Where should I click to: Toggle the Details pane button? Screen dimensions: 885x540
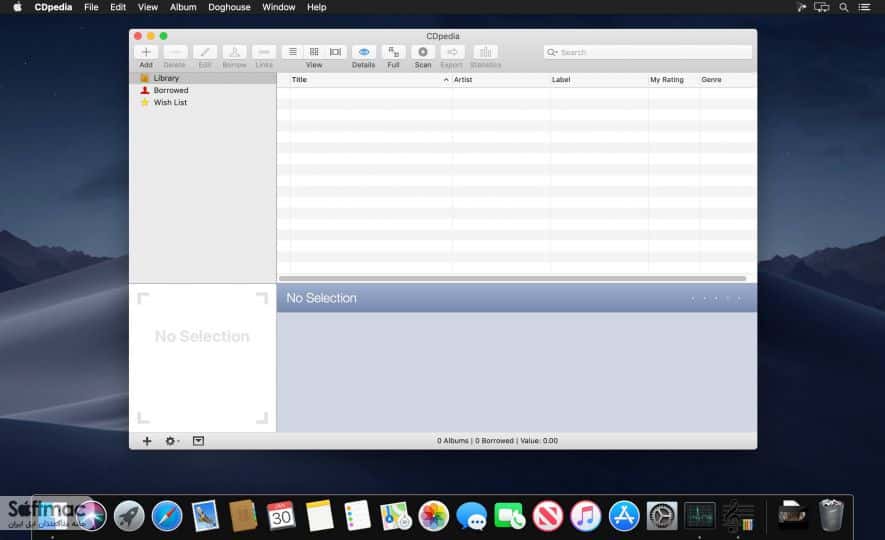[363, 52]
